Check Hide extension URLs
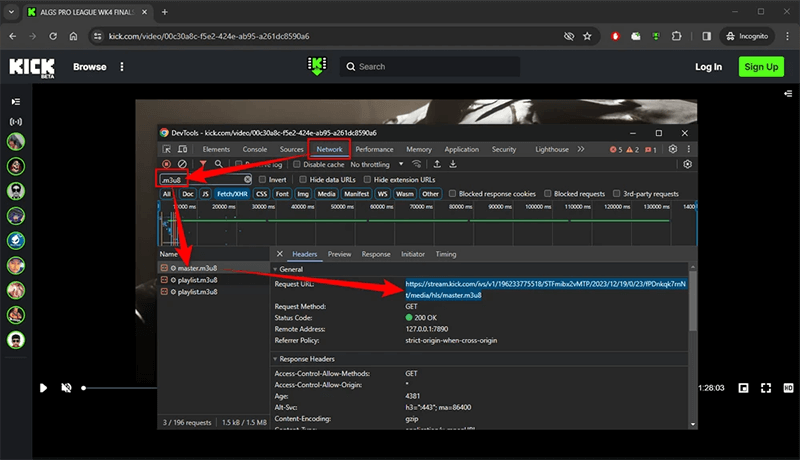 [367, 180]
